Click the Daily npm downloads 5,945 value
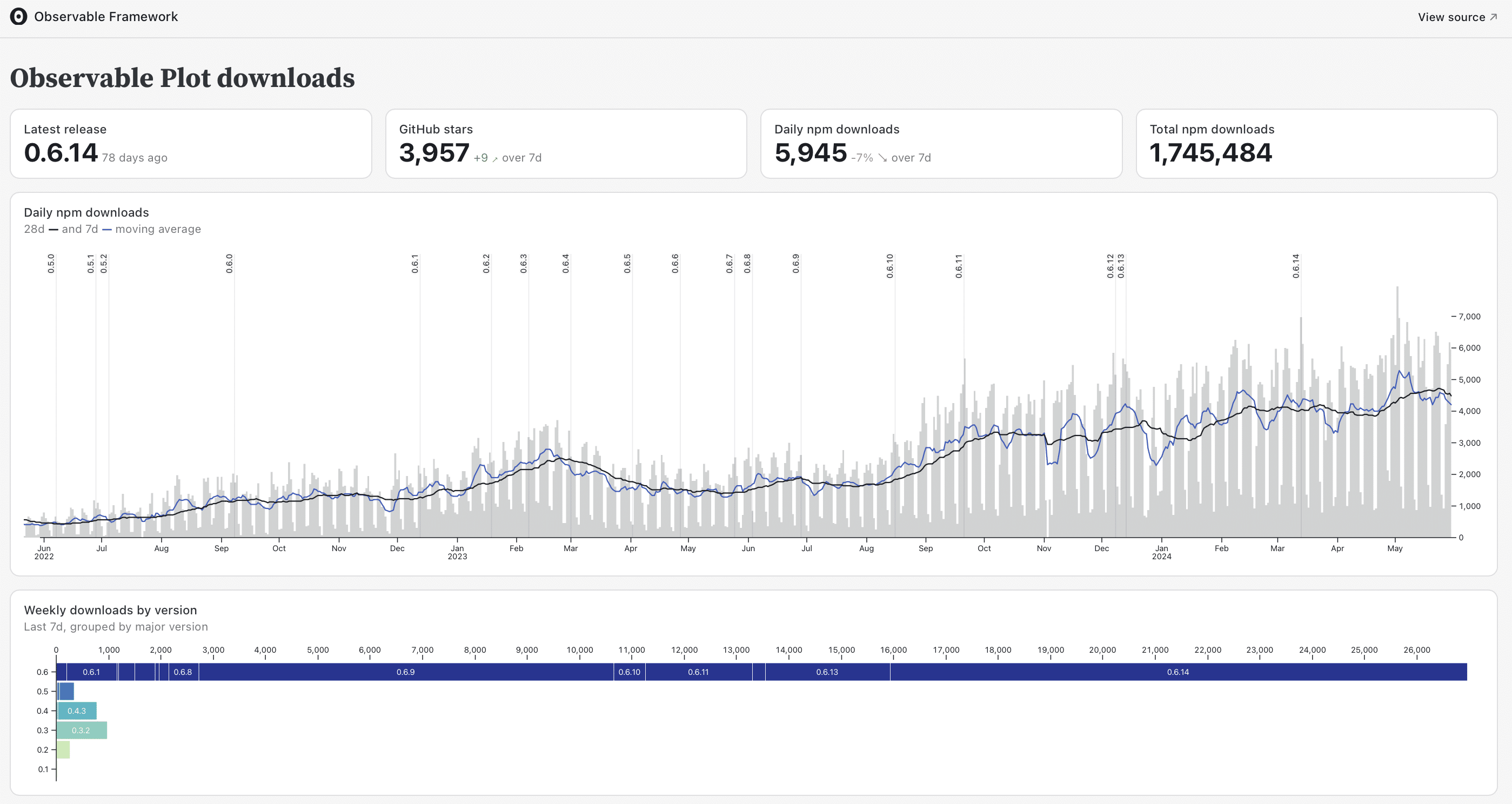 click(811, 152)
